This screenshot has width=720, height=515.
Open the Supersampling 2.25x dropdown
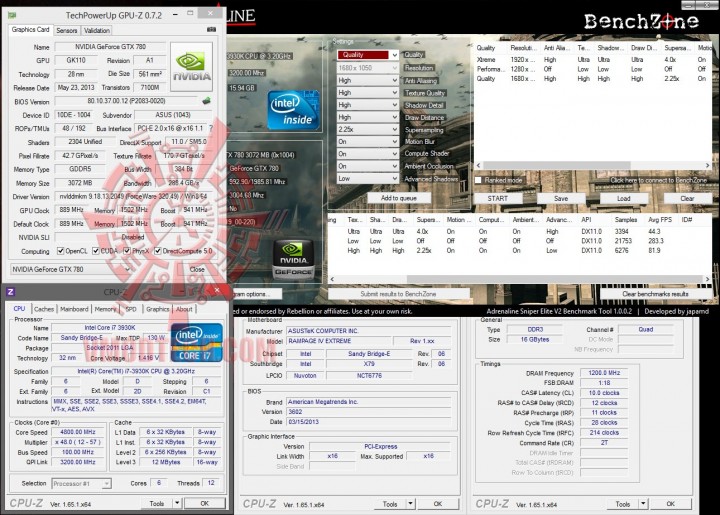[x=368, y=129]
